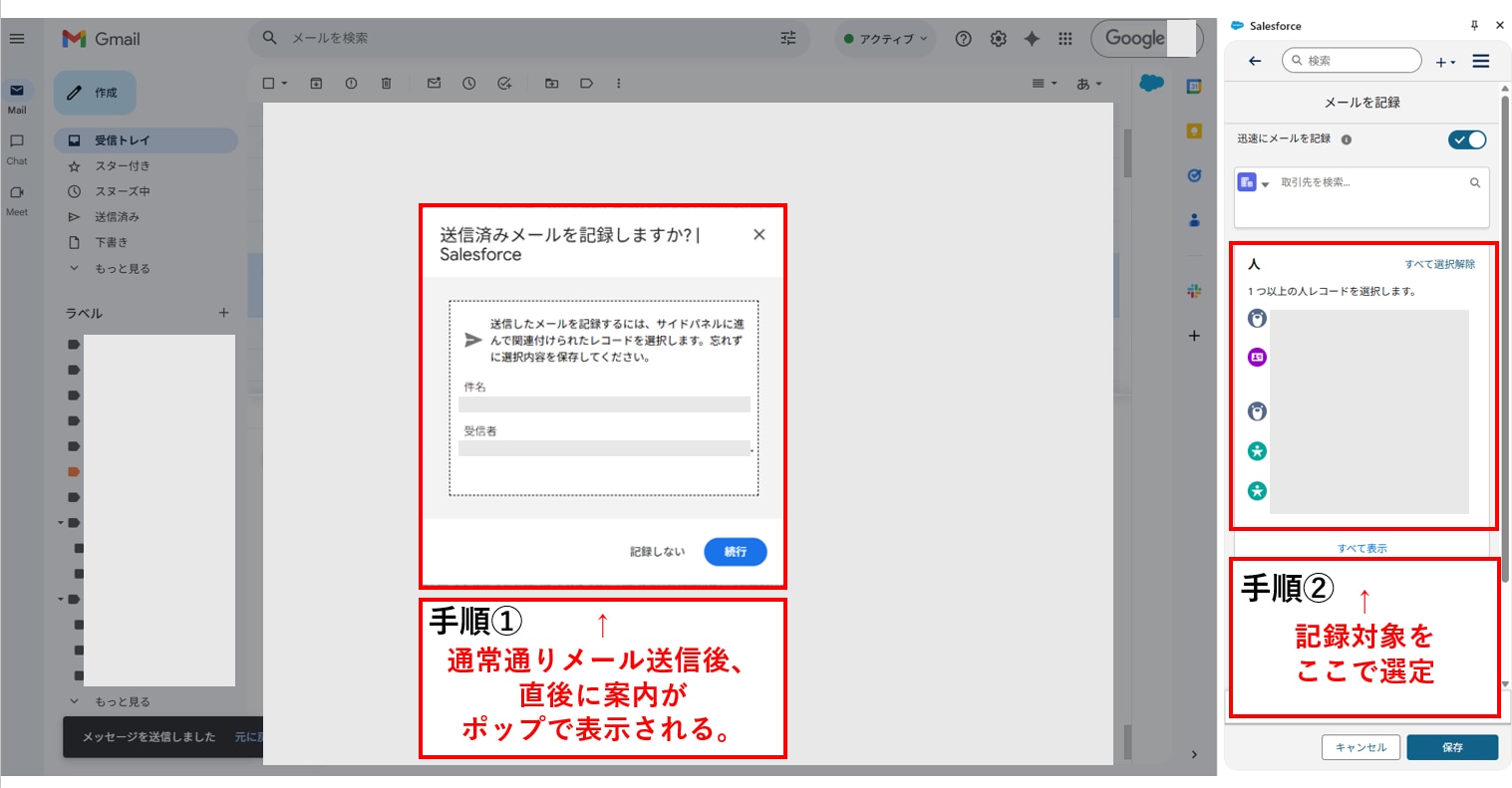Viewport: 1512px width, 788px height.
Task: Open the Salesforce panel hamburger menu
Action: (1481, 60)
